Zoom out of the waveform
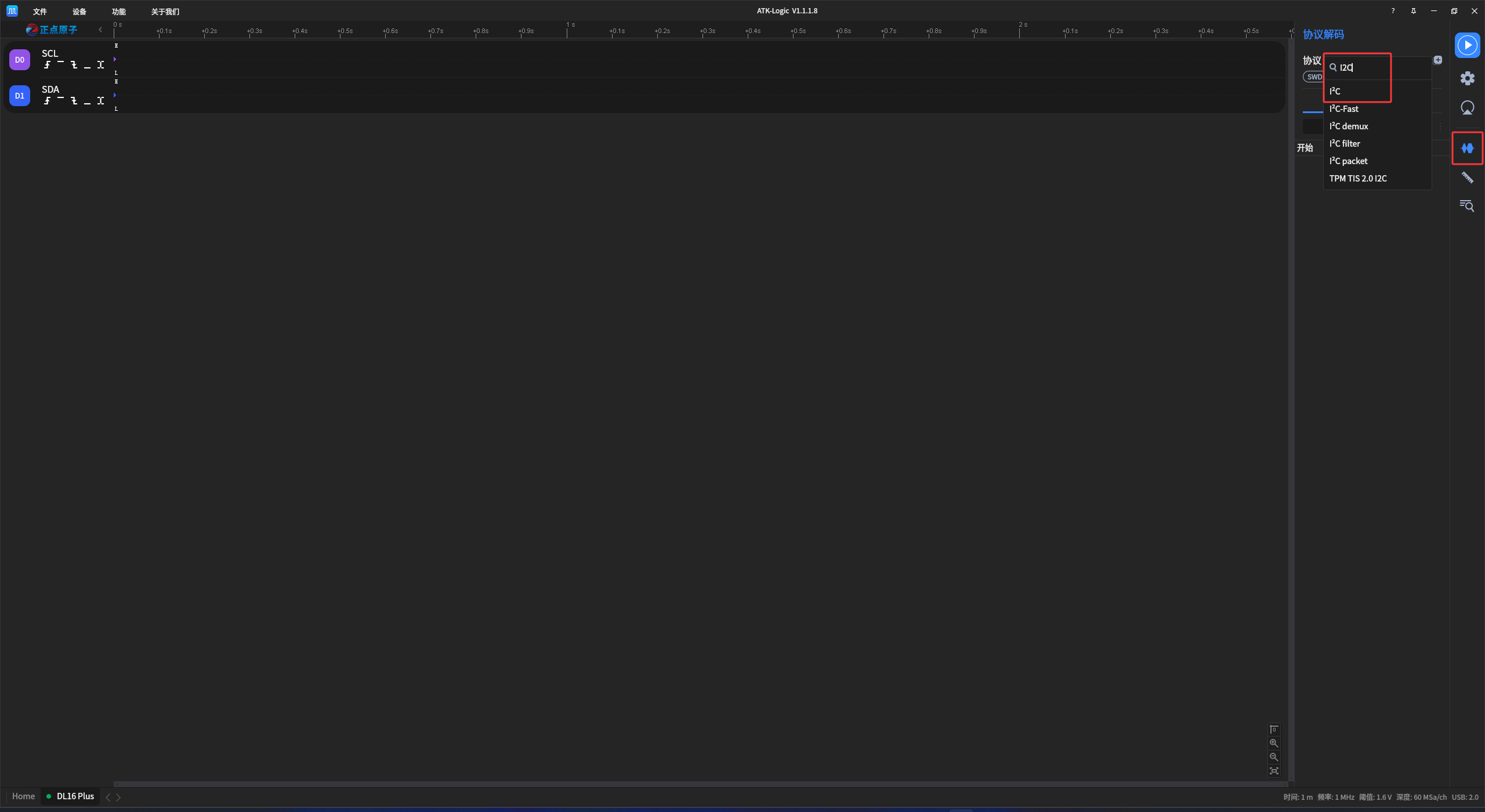 1274,757
